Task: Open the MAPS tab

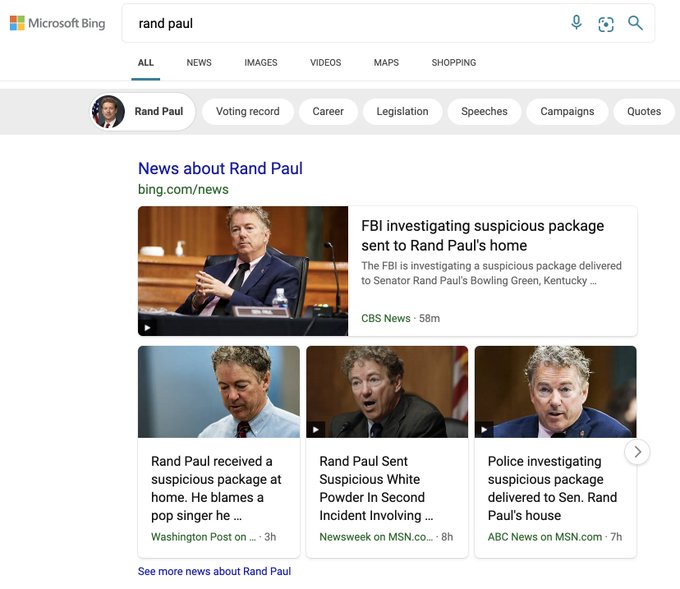Action: point(386,62)
